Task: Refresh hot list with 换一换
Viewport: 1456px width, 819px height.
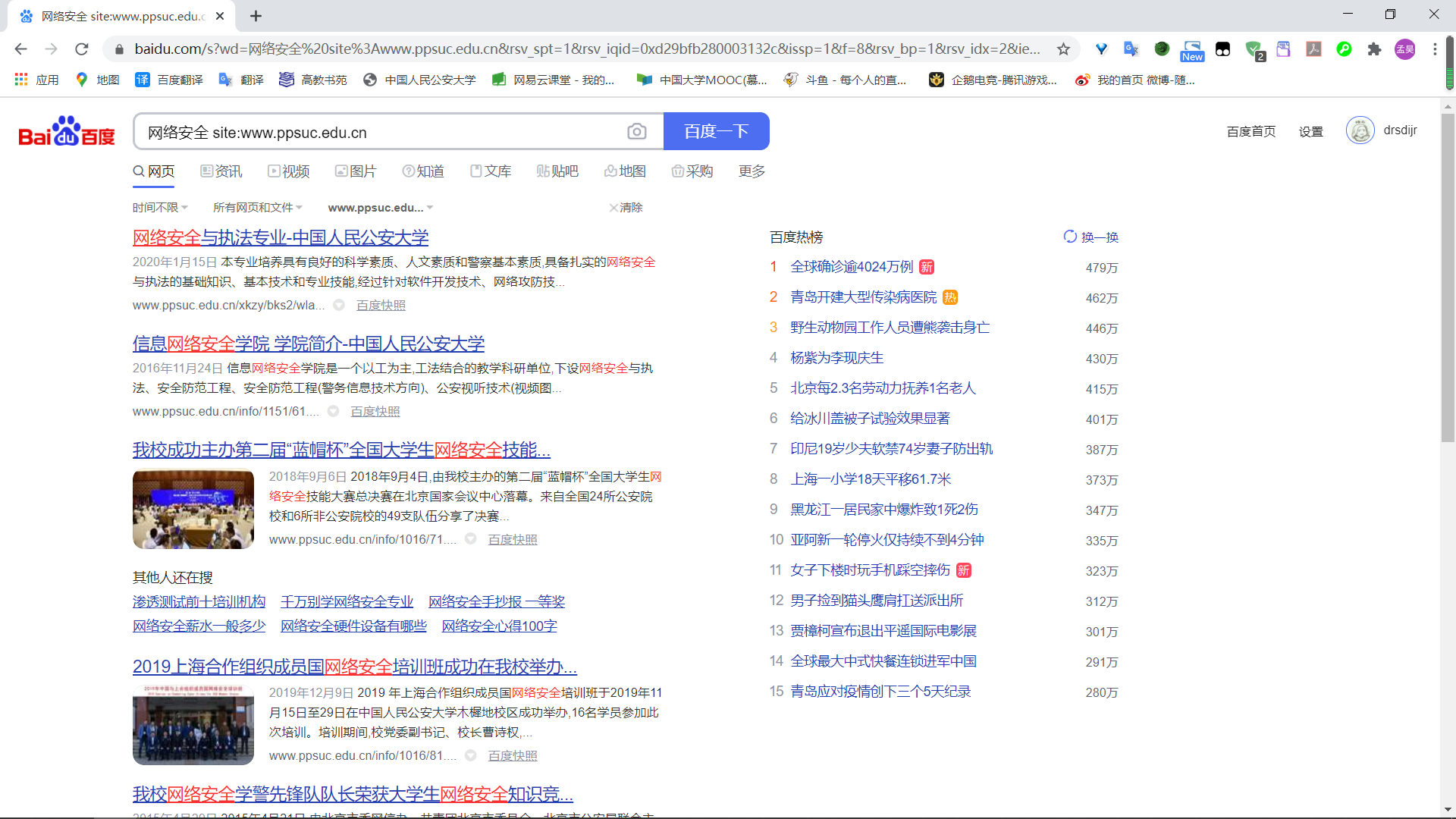Action: [x=1091, y=237]
